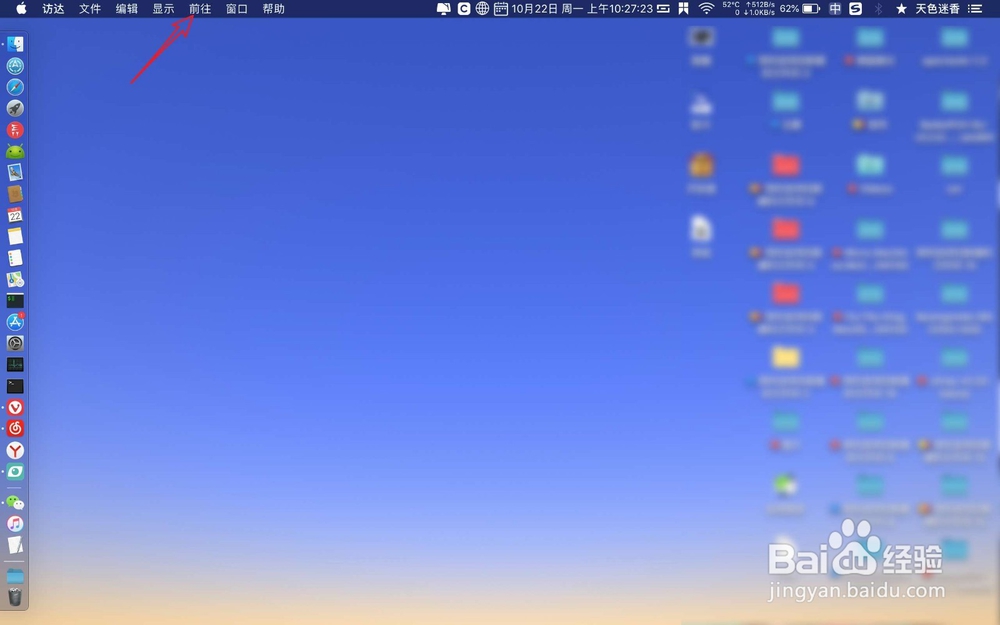Click the 帮助 menu item
1000x625 pixels.
click(x=274, y=9)
